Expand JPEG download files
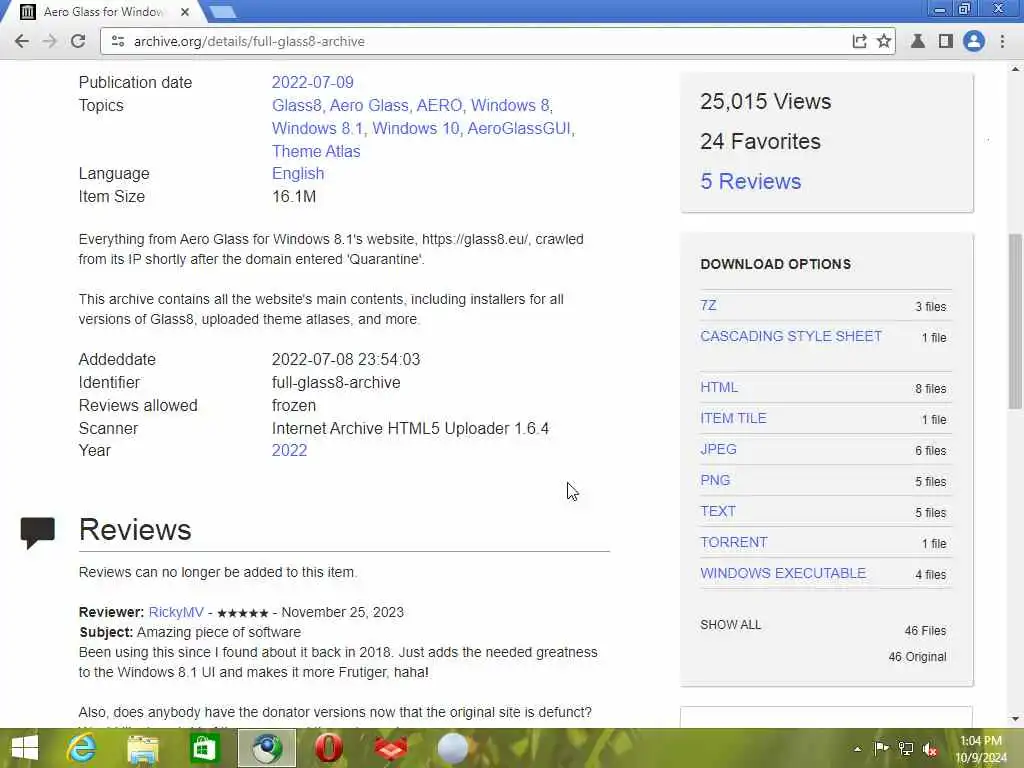 pos(718,449)
